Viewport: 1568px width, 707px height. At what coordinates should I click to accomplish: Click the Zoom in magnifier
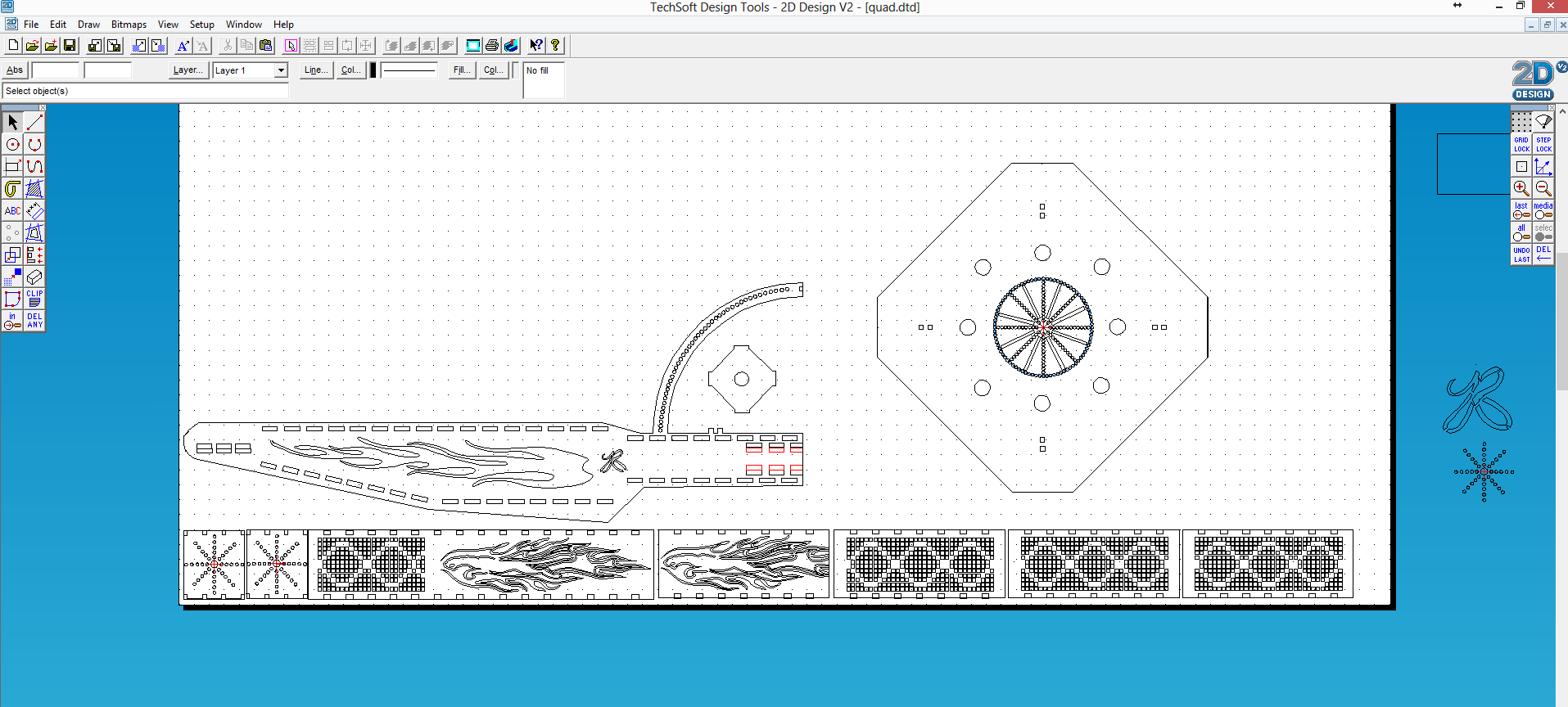[x=1521, y=188]
